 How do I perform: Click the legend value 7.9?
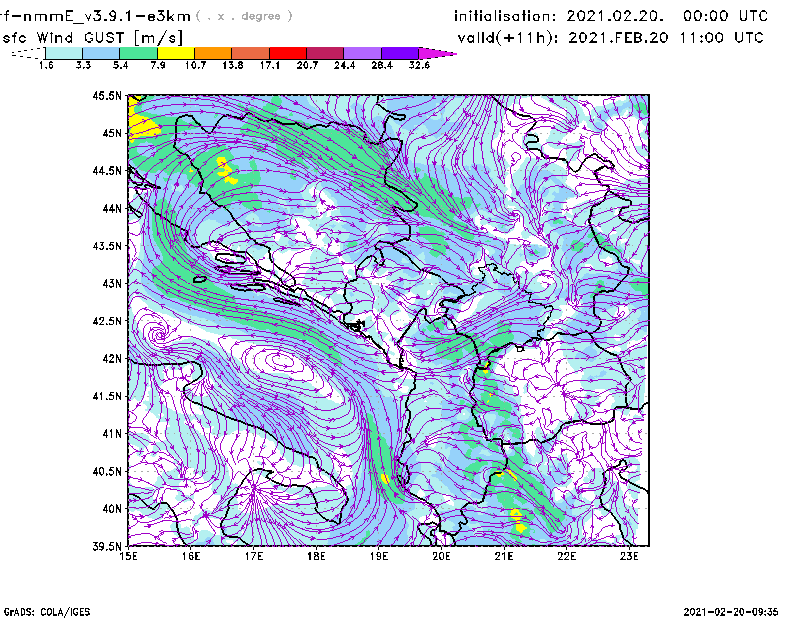158,65
